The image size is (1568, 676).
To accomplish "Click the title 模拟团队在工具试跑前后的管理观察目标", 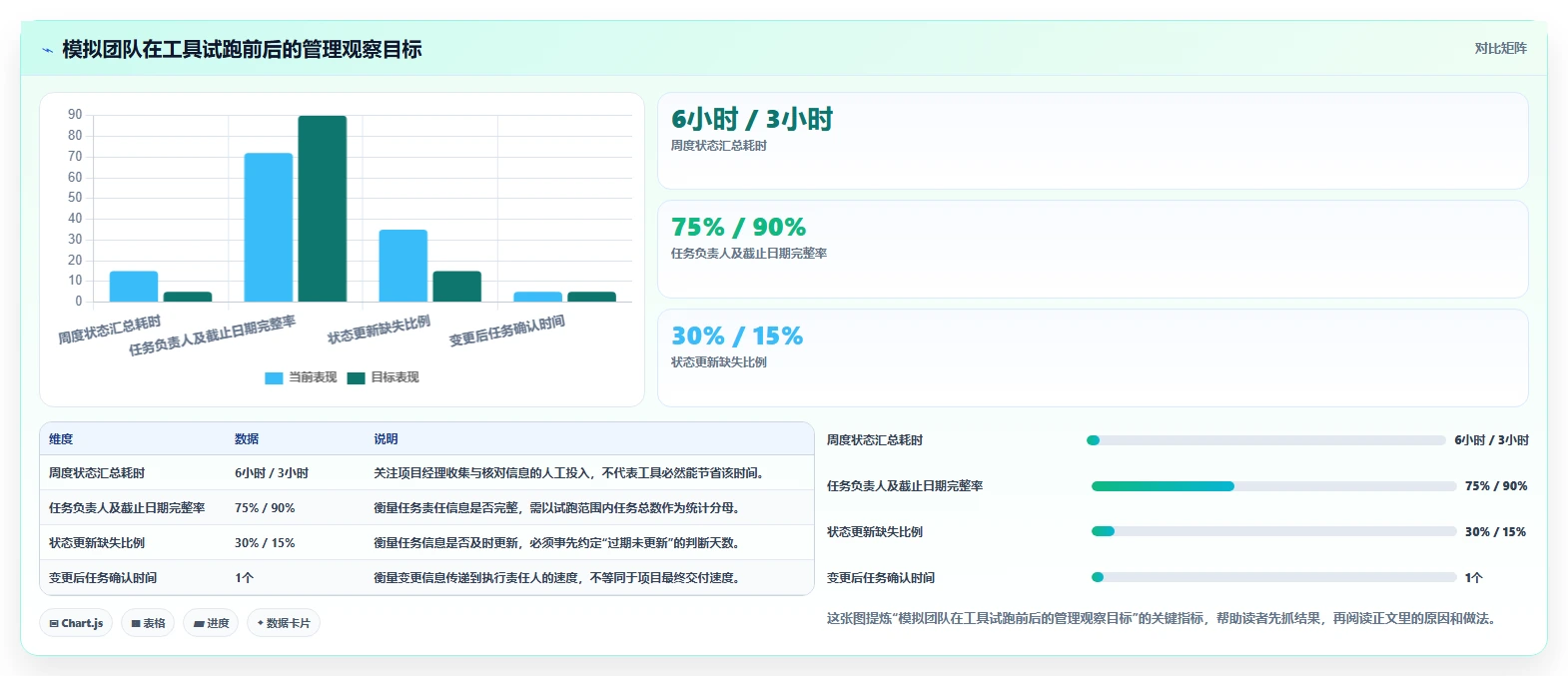I will [x=242, y=49].
